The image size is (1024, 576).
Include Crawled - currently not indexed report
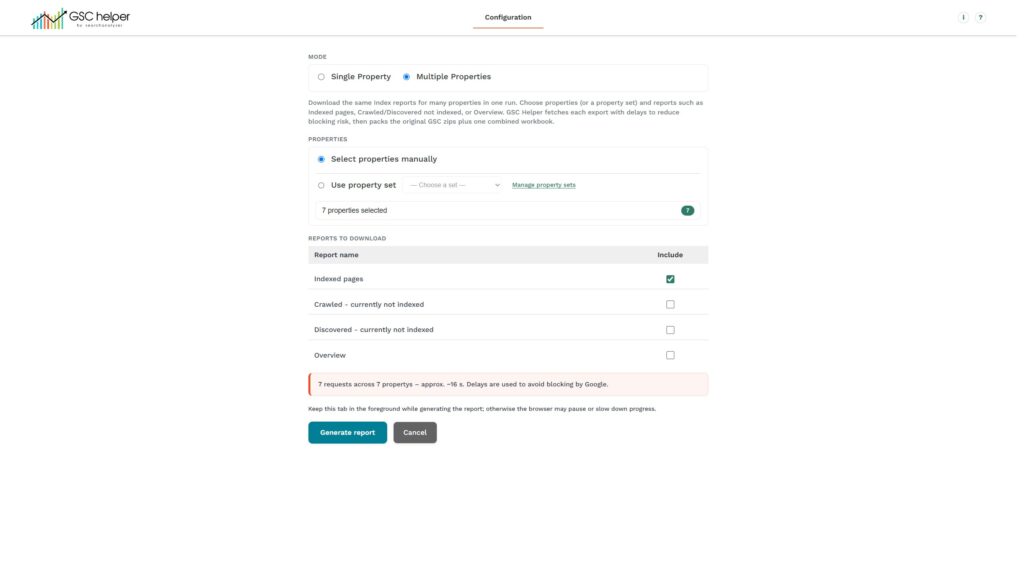(670, 304)
